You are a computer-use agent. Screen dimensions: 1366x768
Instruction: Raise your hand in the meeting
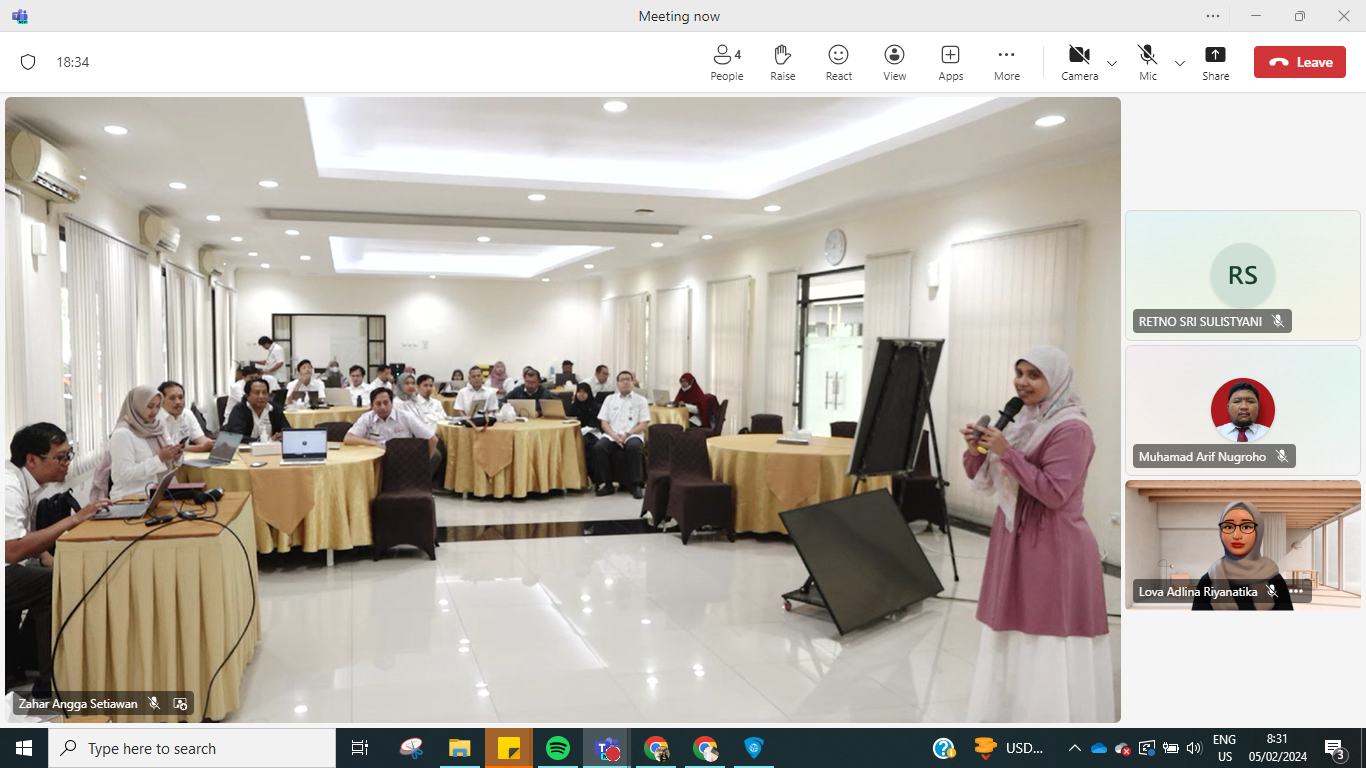tap(782, 62)
